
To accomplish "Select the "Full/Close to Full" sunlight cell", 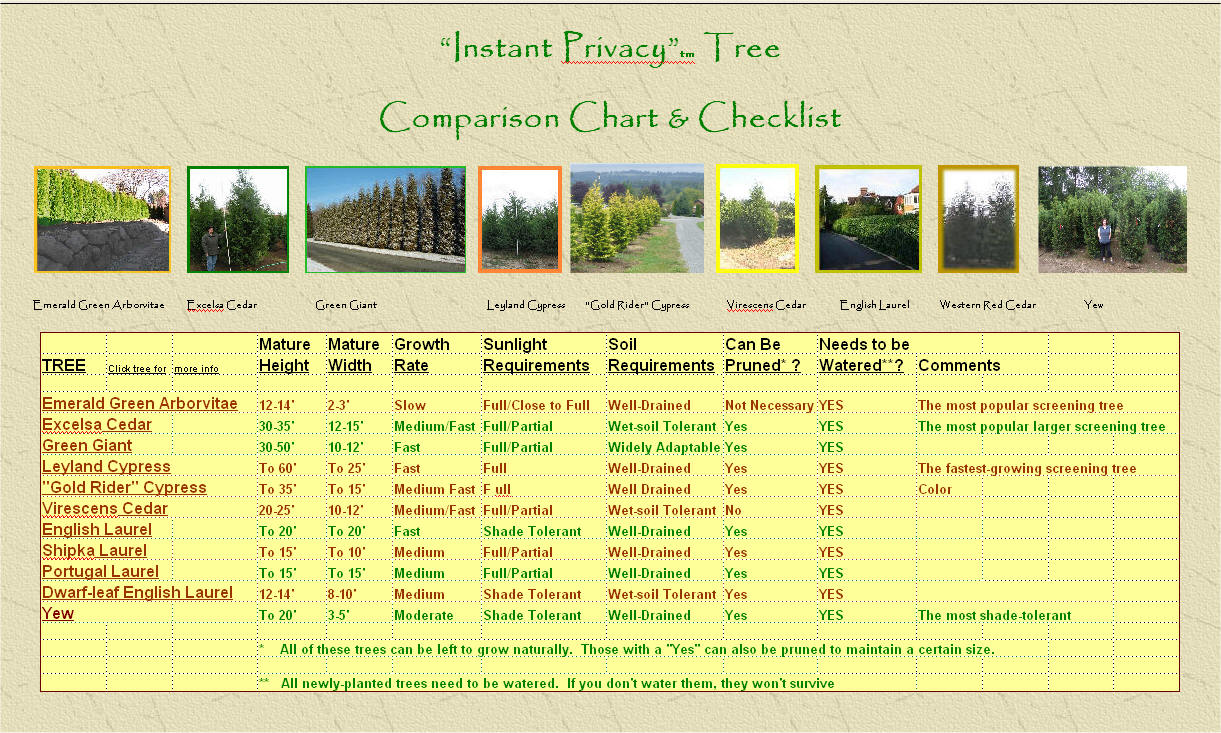I will (x=537, y=406).
